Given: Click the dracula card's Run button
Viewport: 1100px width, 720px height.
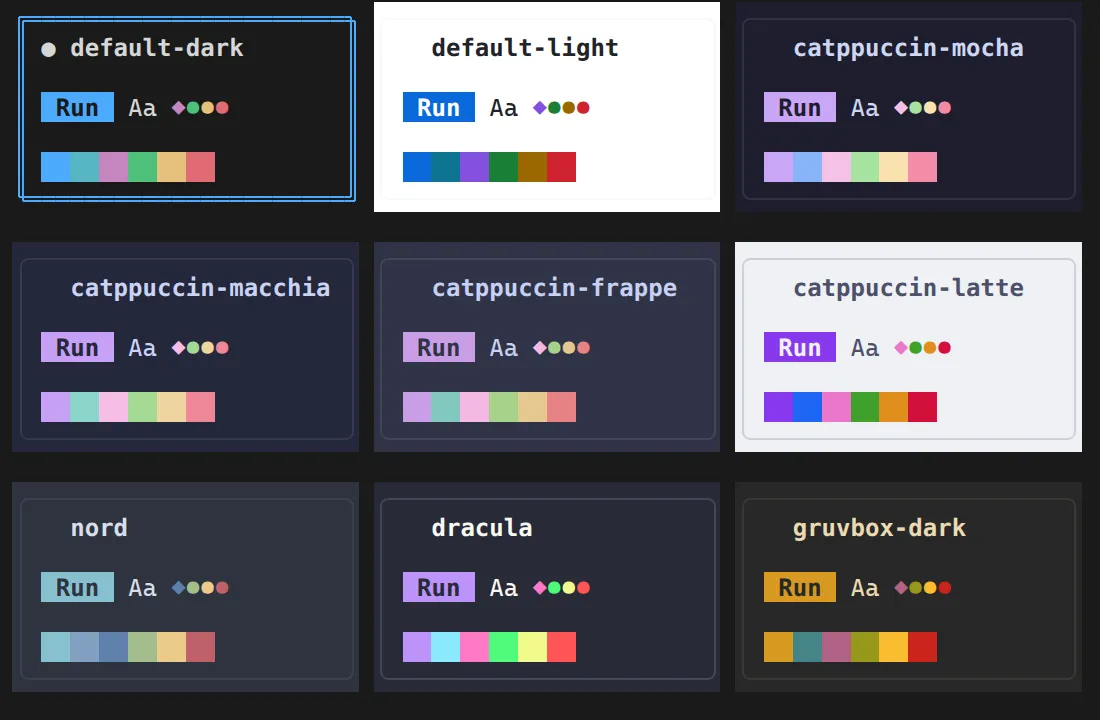Looking at the screenshot, I should [438, 587].
